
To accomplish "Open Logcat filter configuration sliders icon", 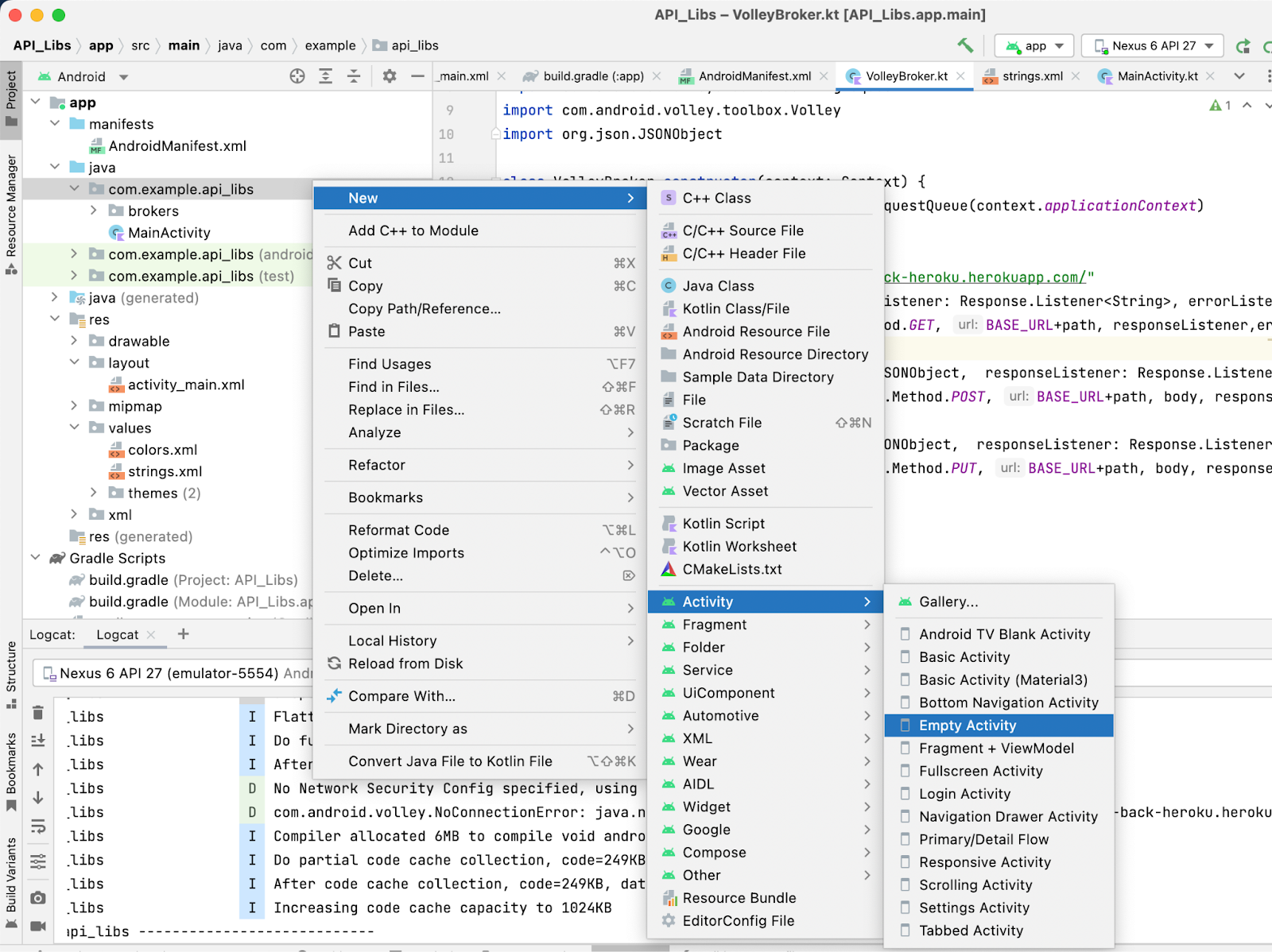I will [37, 861].
